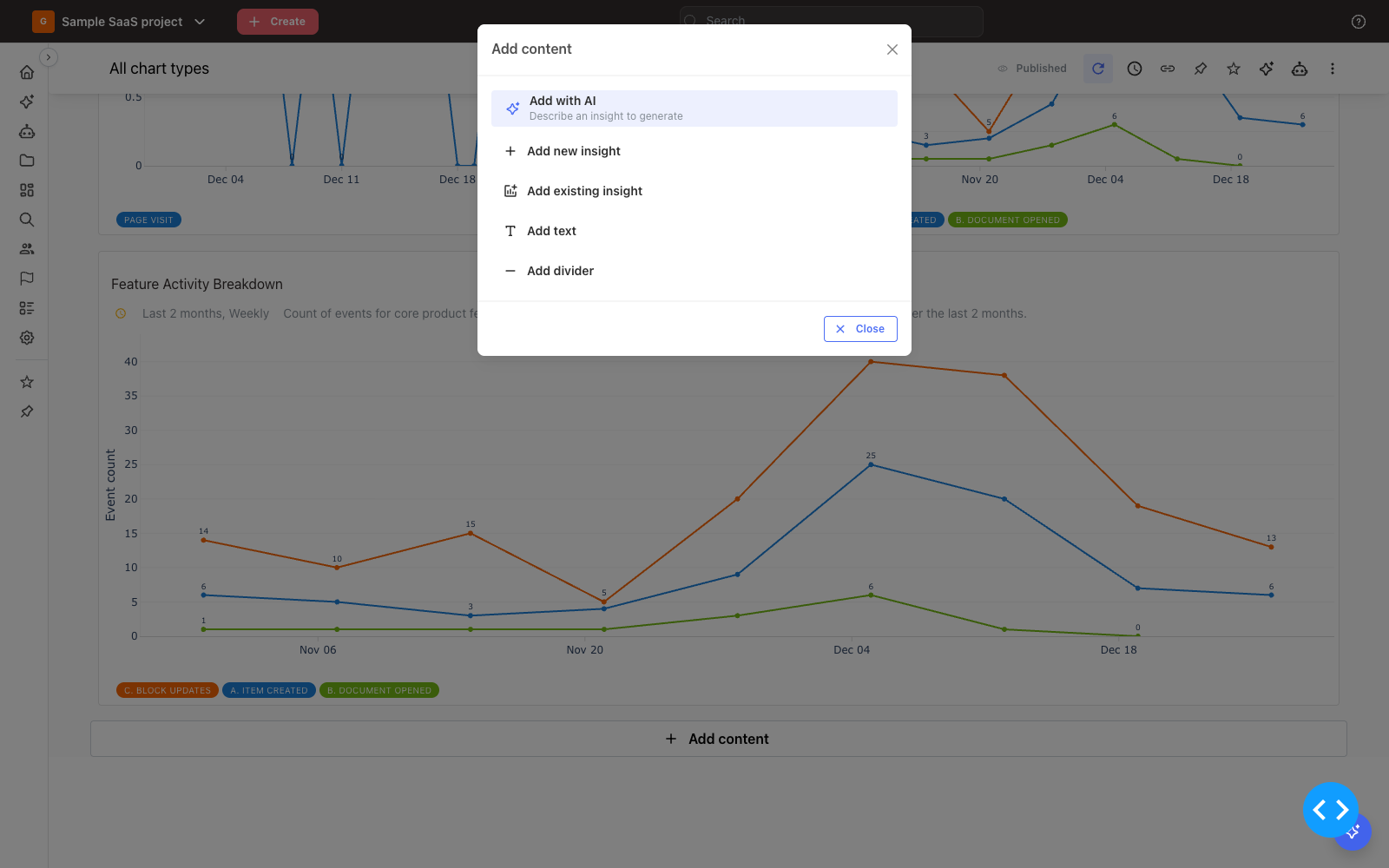Click the orange clock icon by date range
The width and height of the screenshot is (1389, 868).
pyautogui.click(x=121, y=313)
